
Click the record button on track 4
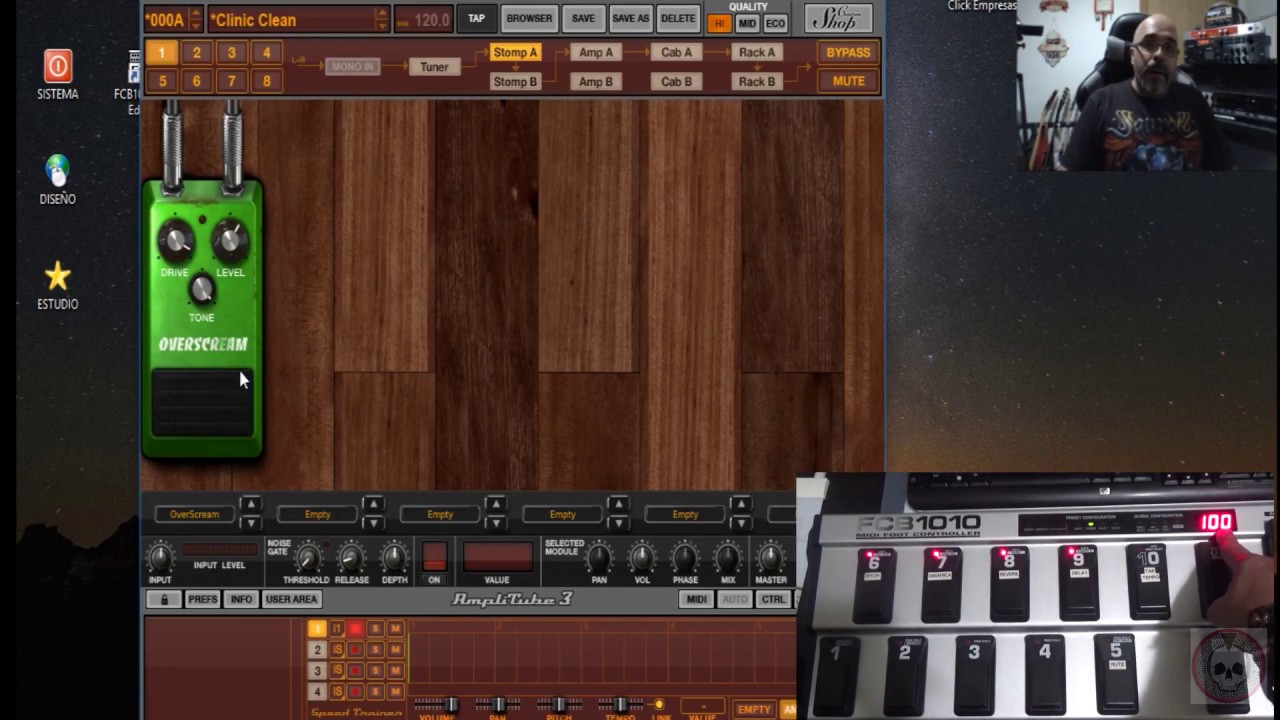pyautogui.click(x=355, y=691)
